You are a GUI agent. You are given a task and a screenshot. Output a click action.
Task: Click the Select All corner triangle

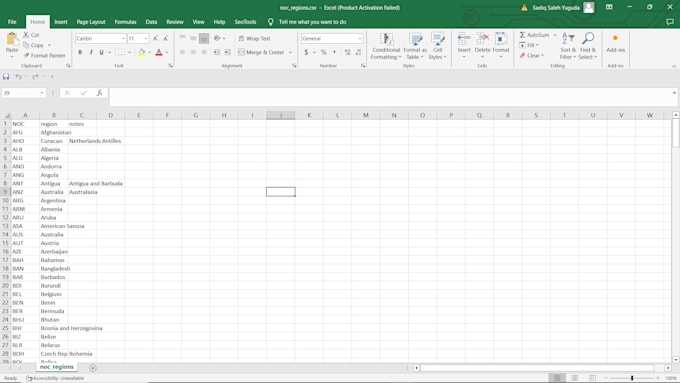(x=6, y=115)
